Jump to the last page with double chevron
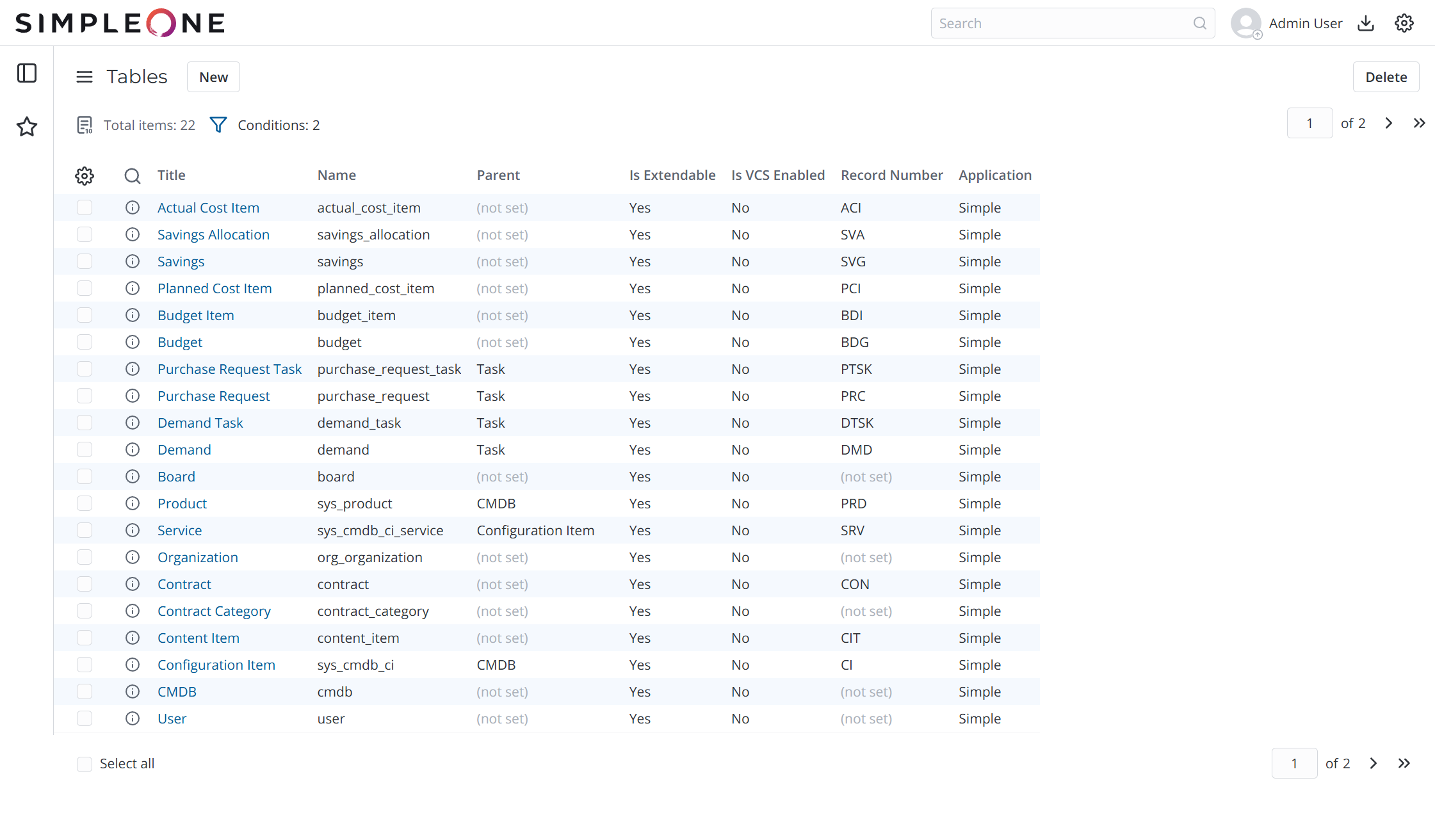 click(x=1420, y=123)
